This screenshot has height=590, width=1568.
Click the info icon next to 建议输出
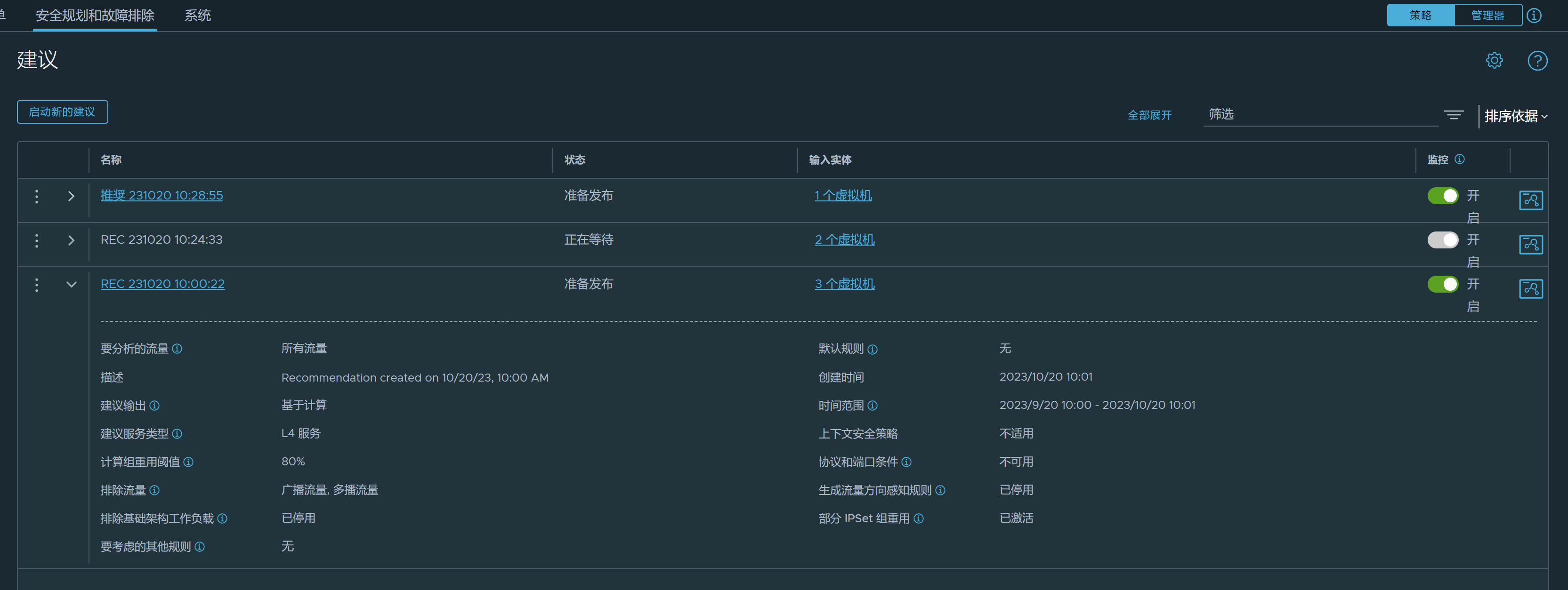click(154, 405)
